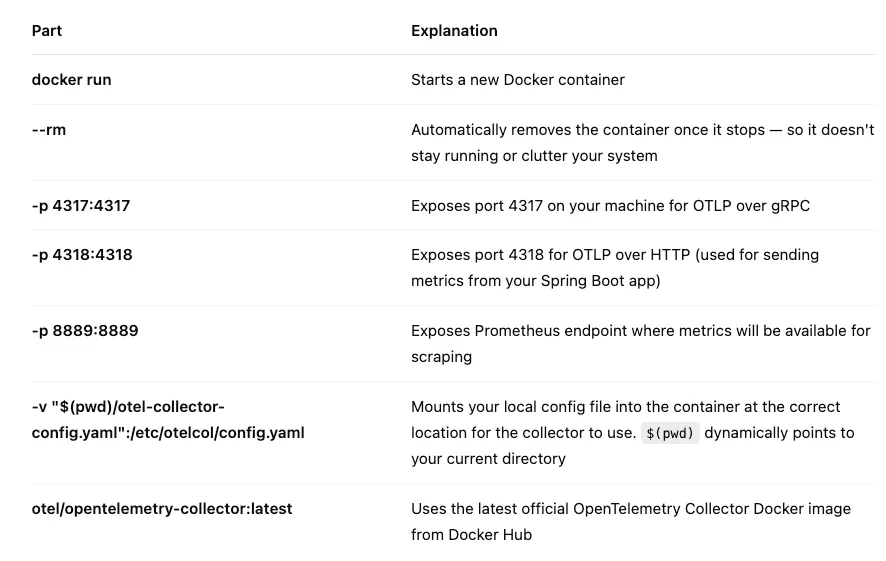Click the 'otel/opentelemetry-collector:latest' image name cell

[162, 509]
